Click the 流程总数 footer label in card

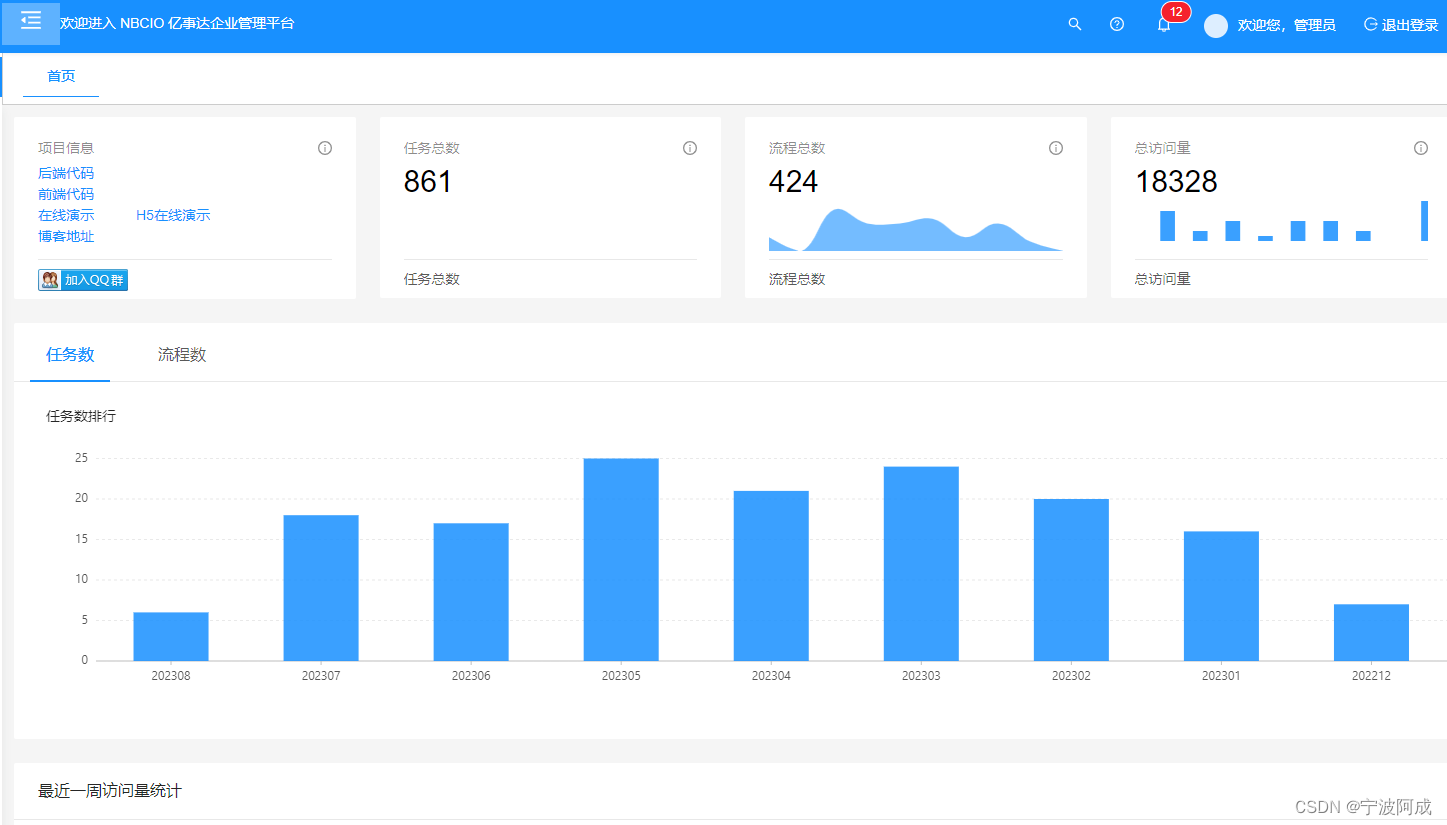coord(797,279)
